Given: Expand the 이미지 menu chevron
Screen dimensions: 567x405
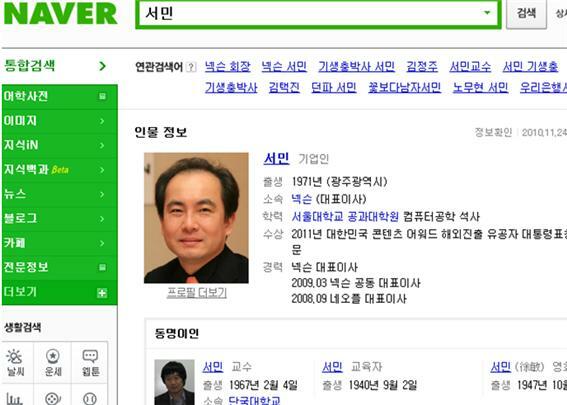Looking at the screenshot, I should point(102,121).
